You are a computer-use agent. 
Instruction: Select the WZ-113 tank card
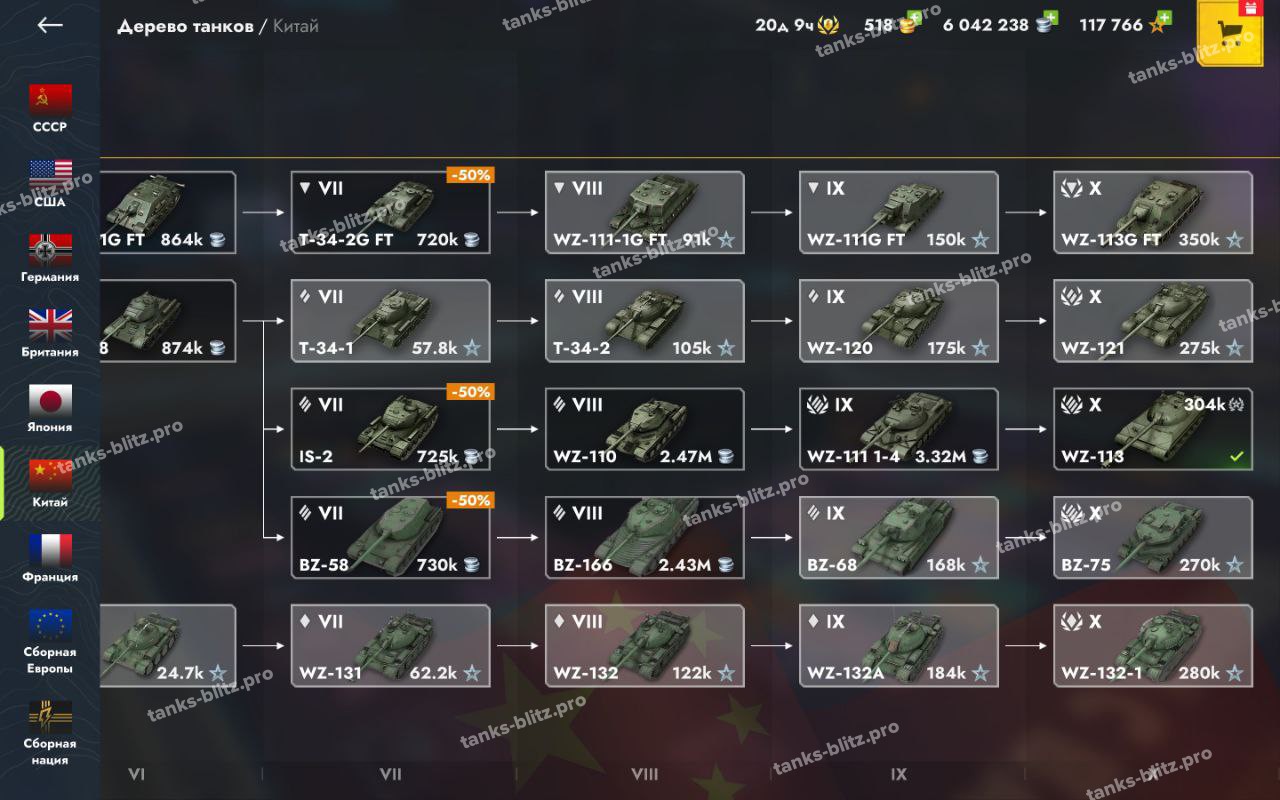1153,429
